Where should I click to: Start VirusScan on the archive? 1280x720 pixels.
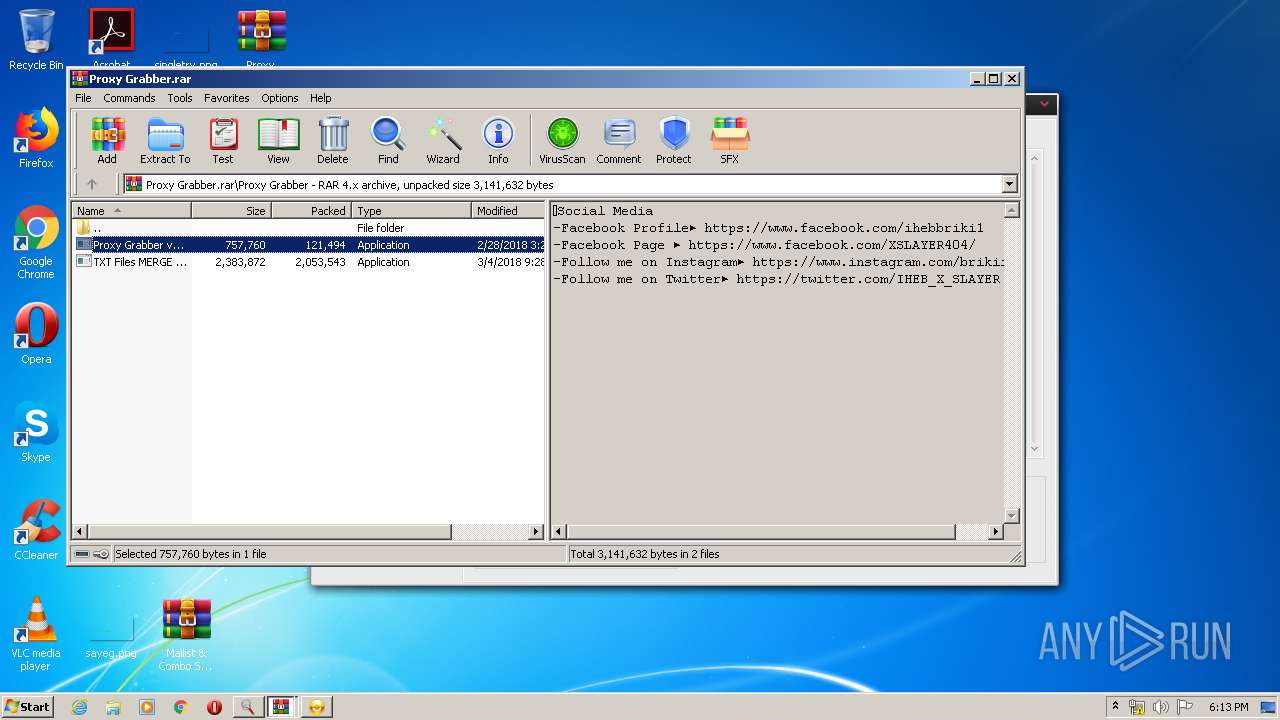click(562, 140)
